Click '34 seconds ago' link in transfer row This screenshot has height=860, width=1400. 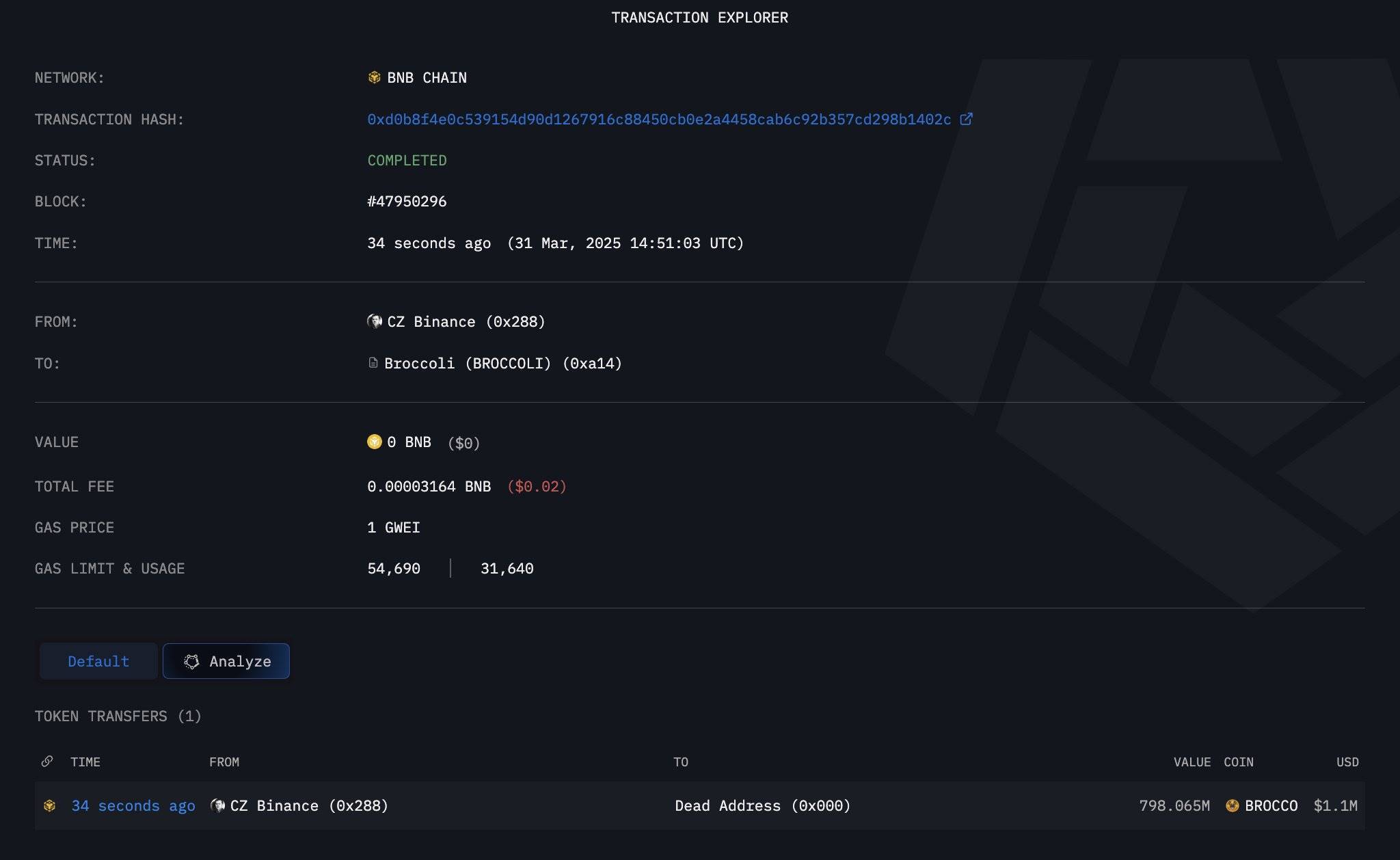point(133,805)
